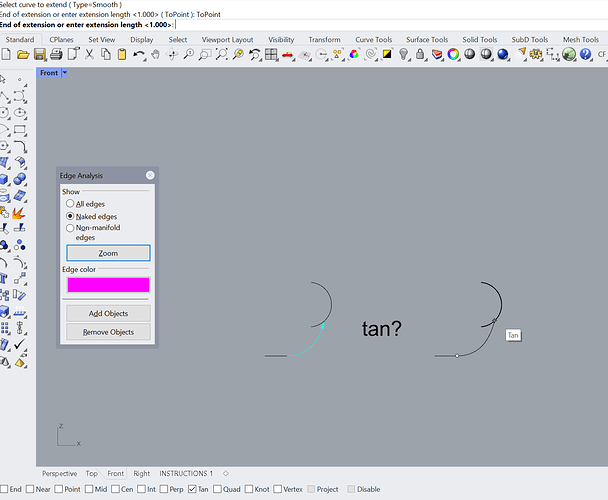The height and width of the screenshot is (500, 608).
Task: Click the green checkmark icon in sidebar
Action: (x=19, y=344)
